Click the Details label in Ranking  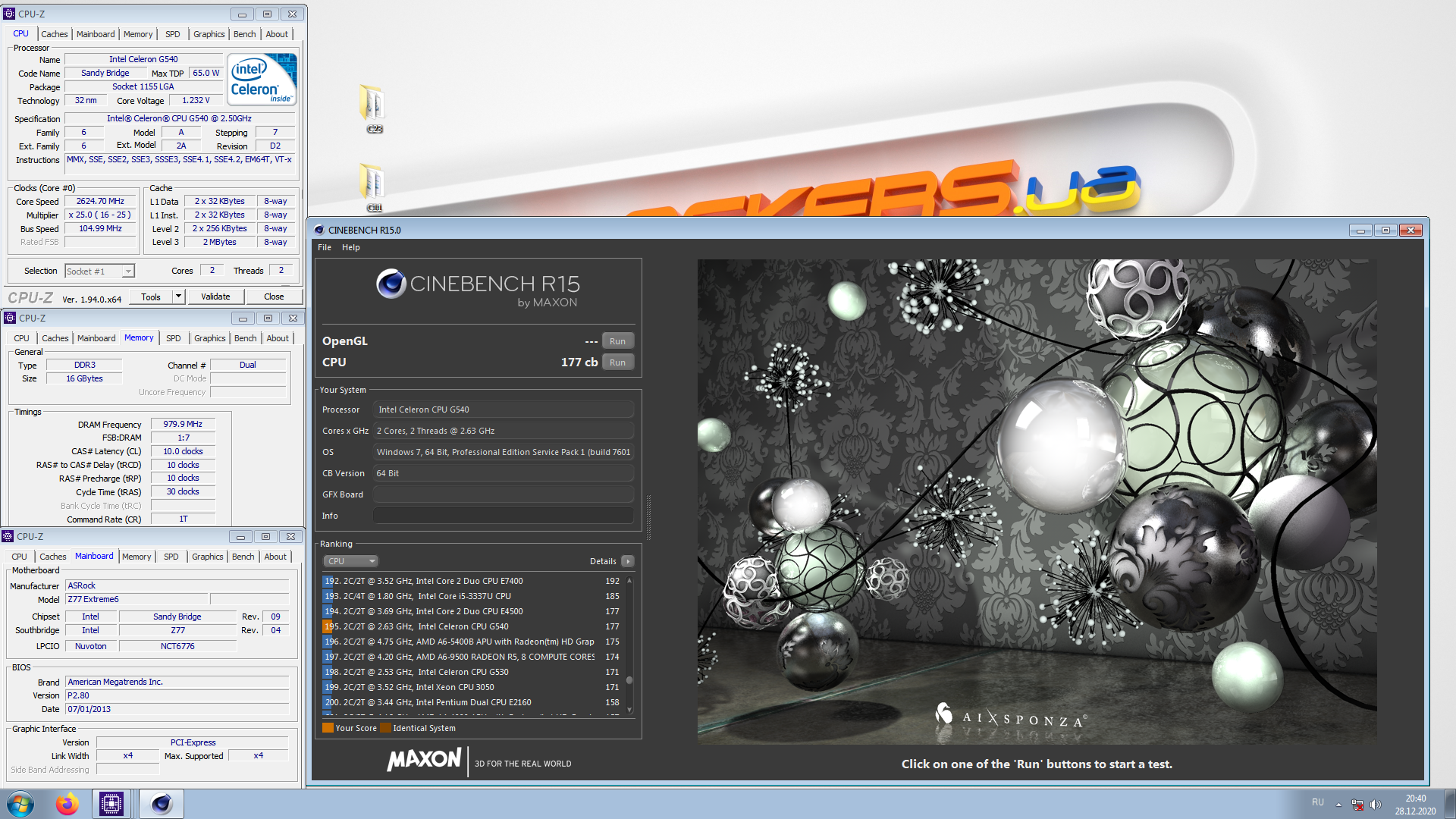click(x=603, y=561)
